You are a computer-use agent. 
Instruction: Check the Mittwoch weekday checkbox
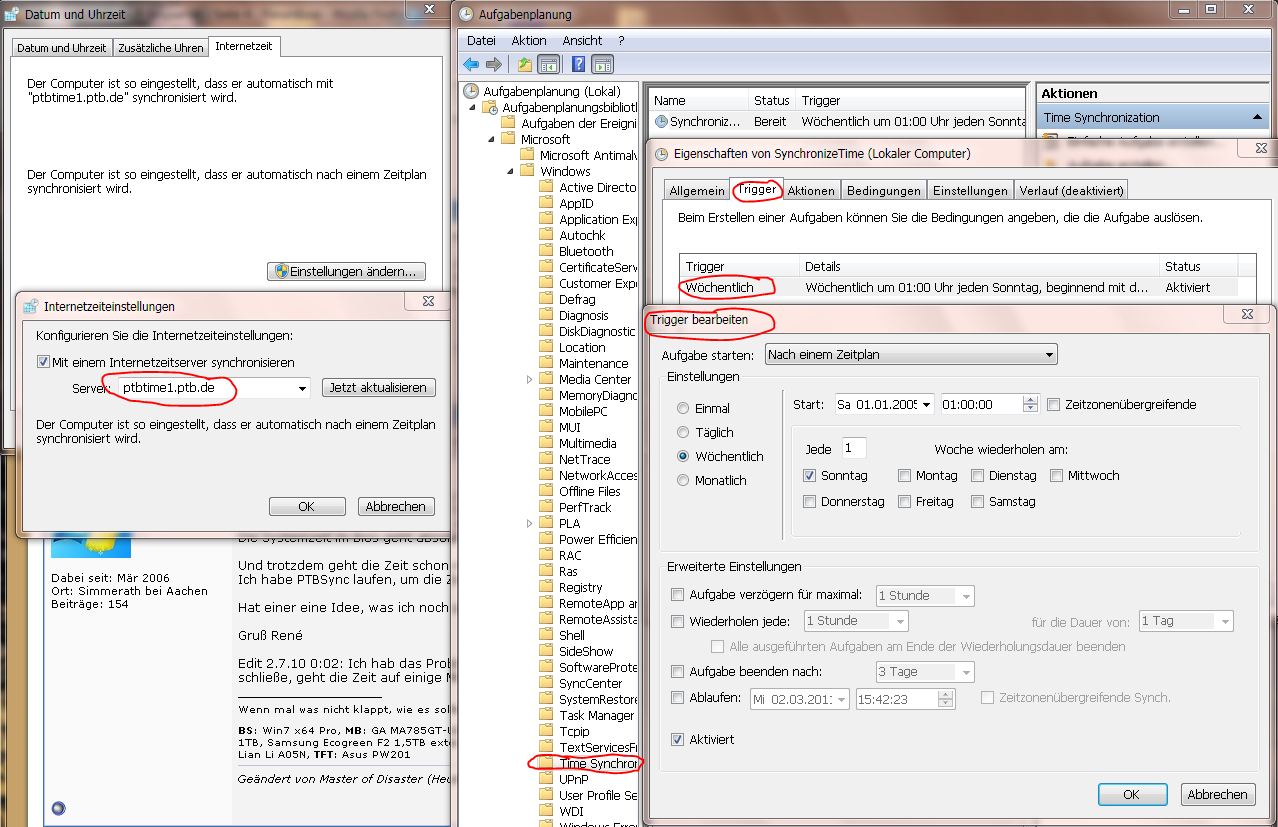tap(1056, 476)
